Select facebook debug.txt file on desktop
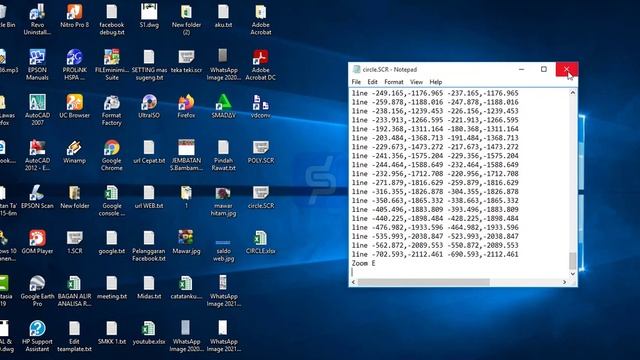Image resolution: width=640 pixels, height=360 pixels. (x=111, y=20)
